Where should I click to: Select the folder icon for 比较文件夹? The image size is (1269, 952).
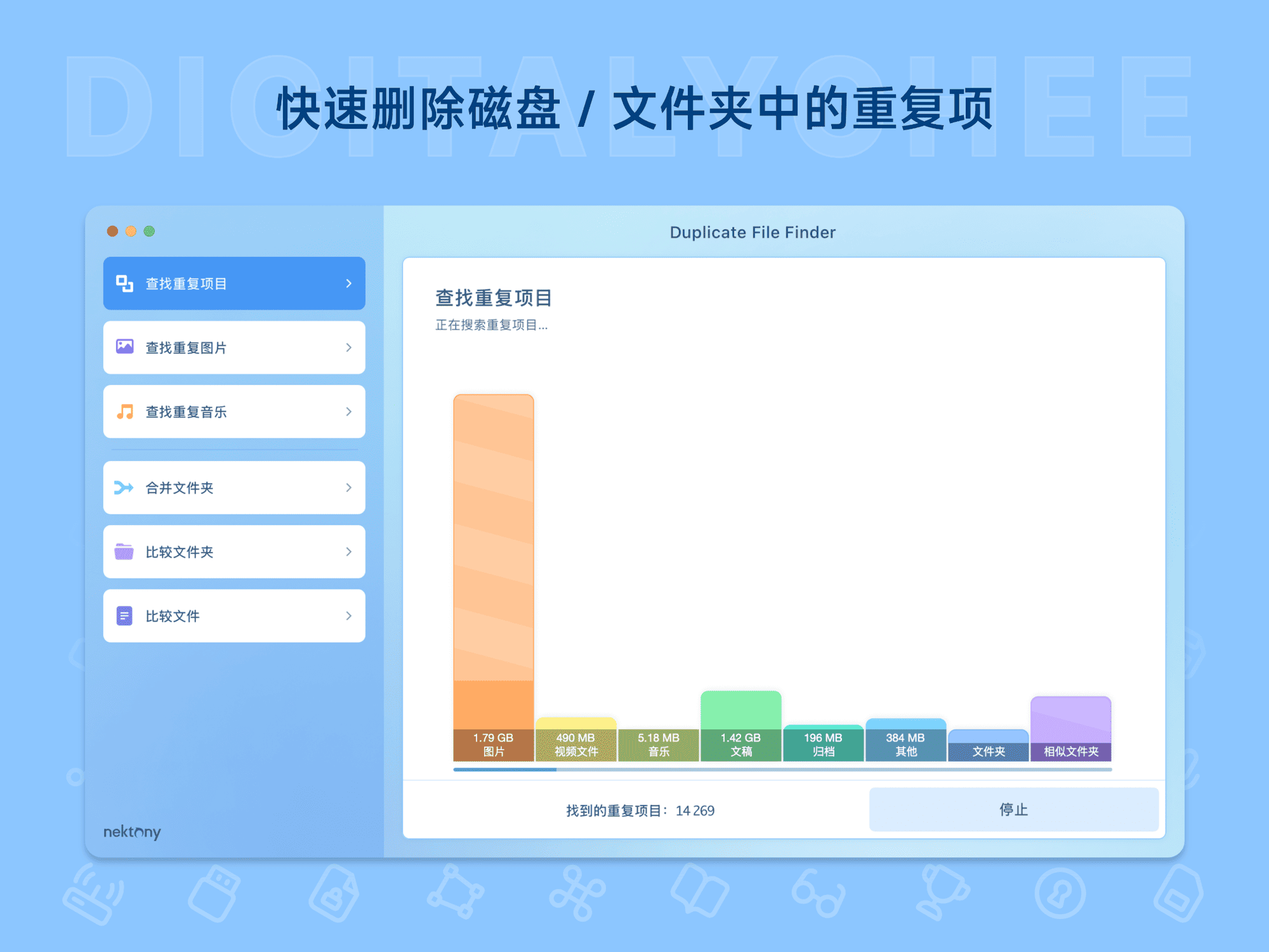coord(124,552)
